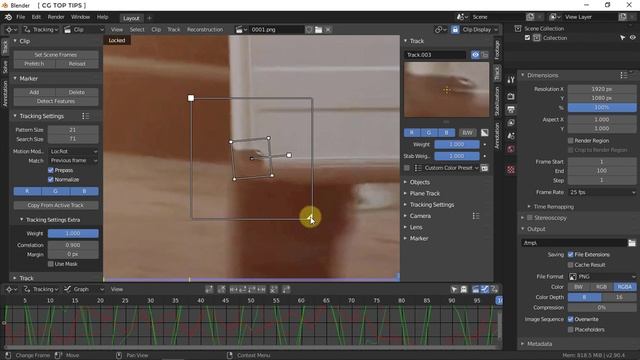
Task: Open the Texture properties tab icon
Action: 511,169
